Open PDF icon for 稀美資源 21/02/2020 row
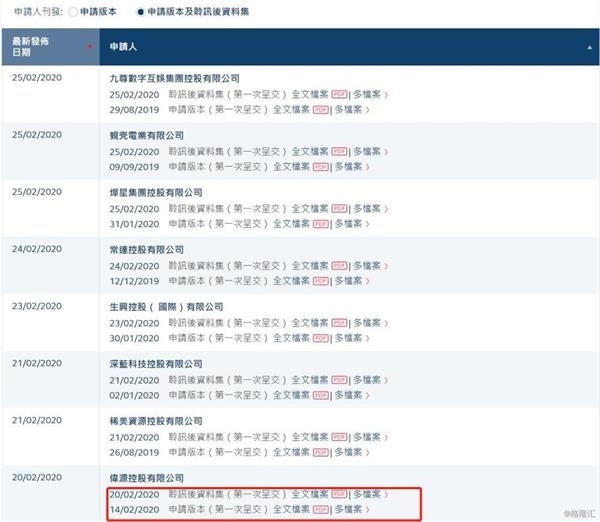This screenshot has width=600, height=522. point(339,437)
